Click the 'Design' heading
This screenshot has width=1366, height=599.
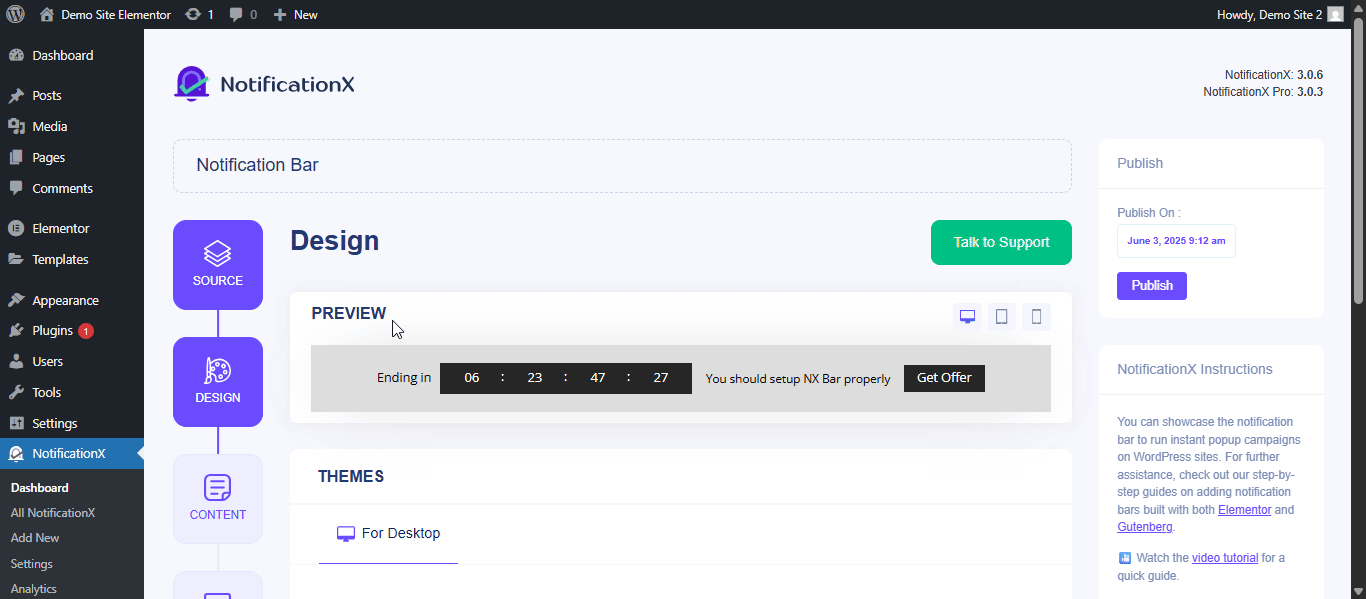[335, 241]
